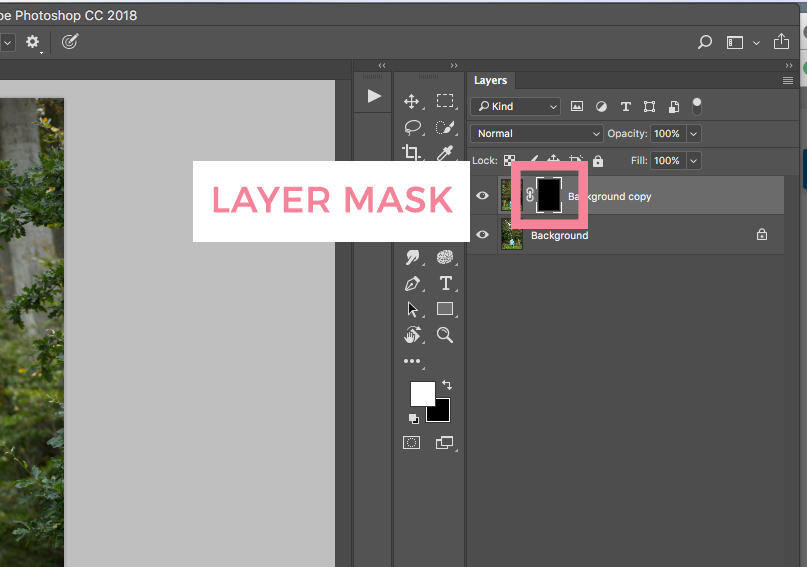Hide the Background copy layer
The image size is (807, 567).
tap(483, 196)
